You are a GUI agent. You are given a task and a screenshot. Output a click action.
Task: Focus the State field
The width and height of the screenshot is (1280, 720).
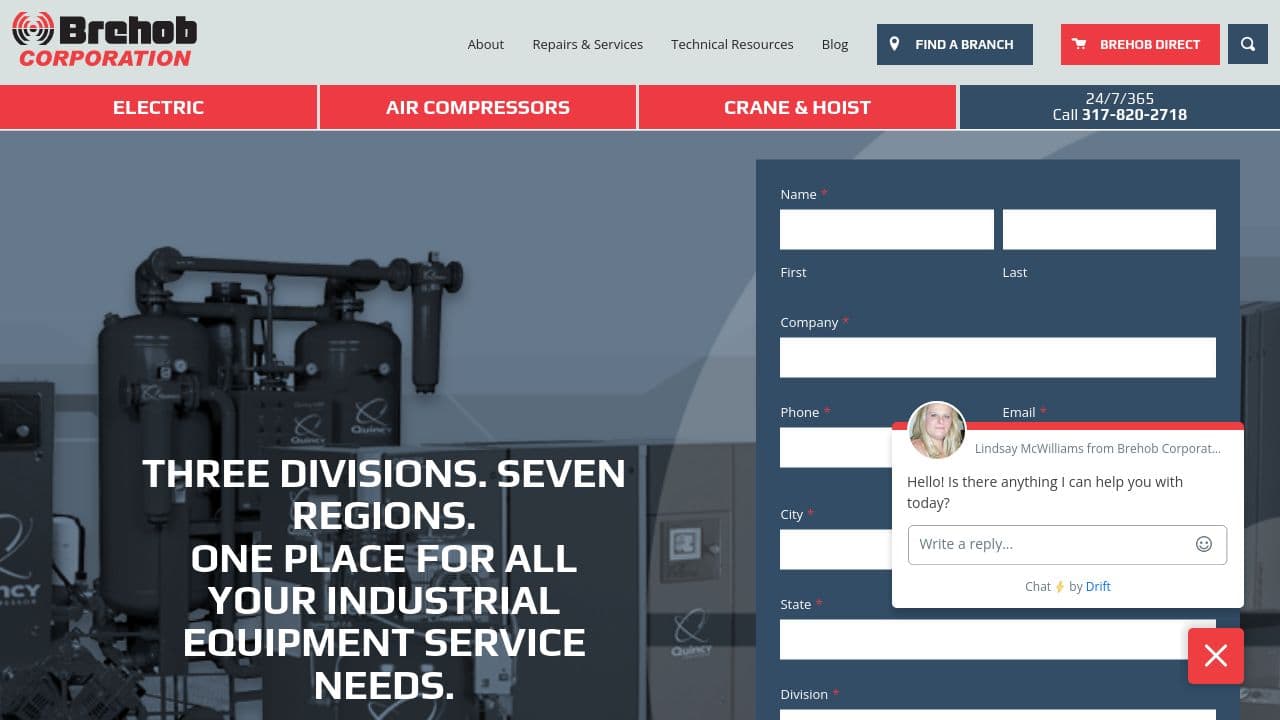998,639
